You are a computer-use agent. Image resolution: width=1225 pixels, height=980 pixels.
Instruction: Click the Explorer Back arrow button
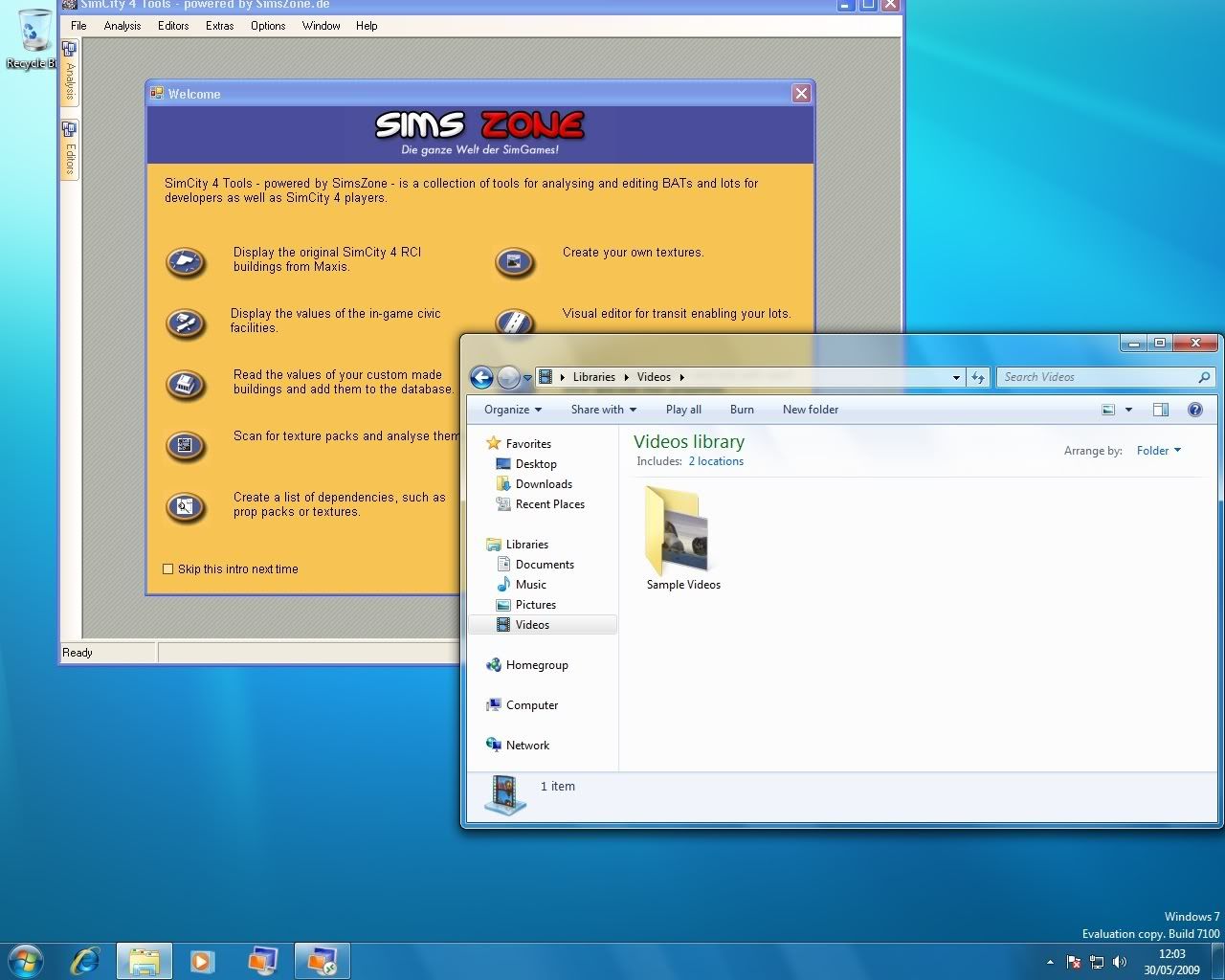pos(482,377)
